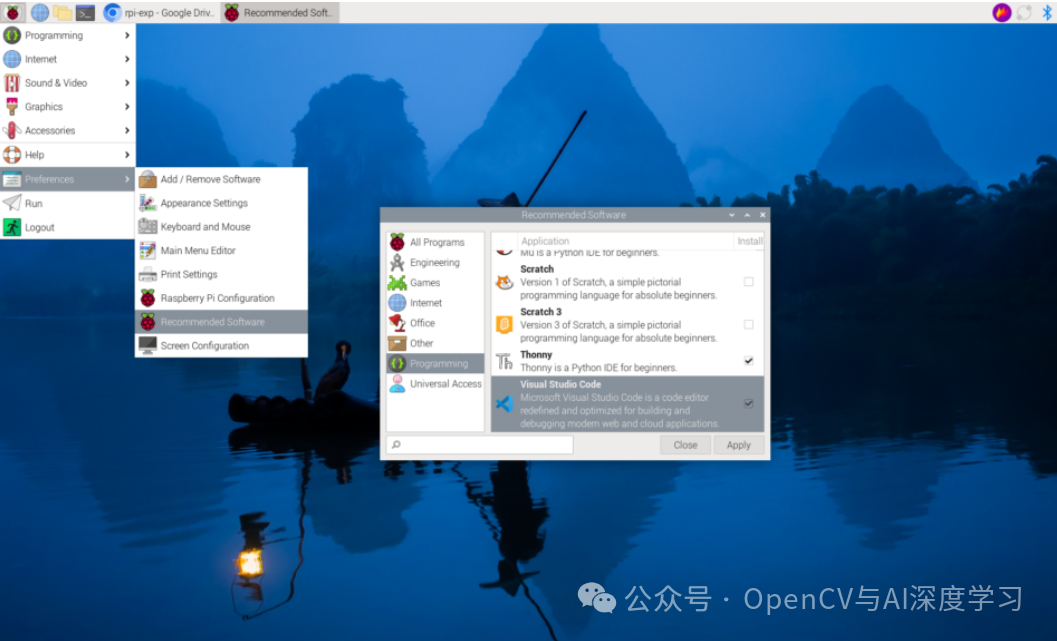Uncheck Thonny for installation
This screenshot has width=1057, height=641.
coord(749,359)
